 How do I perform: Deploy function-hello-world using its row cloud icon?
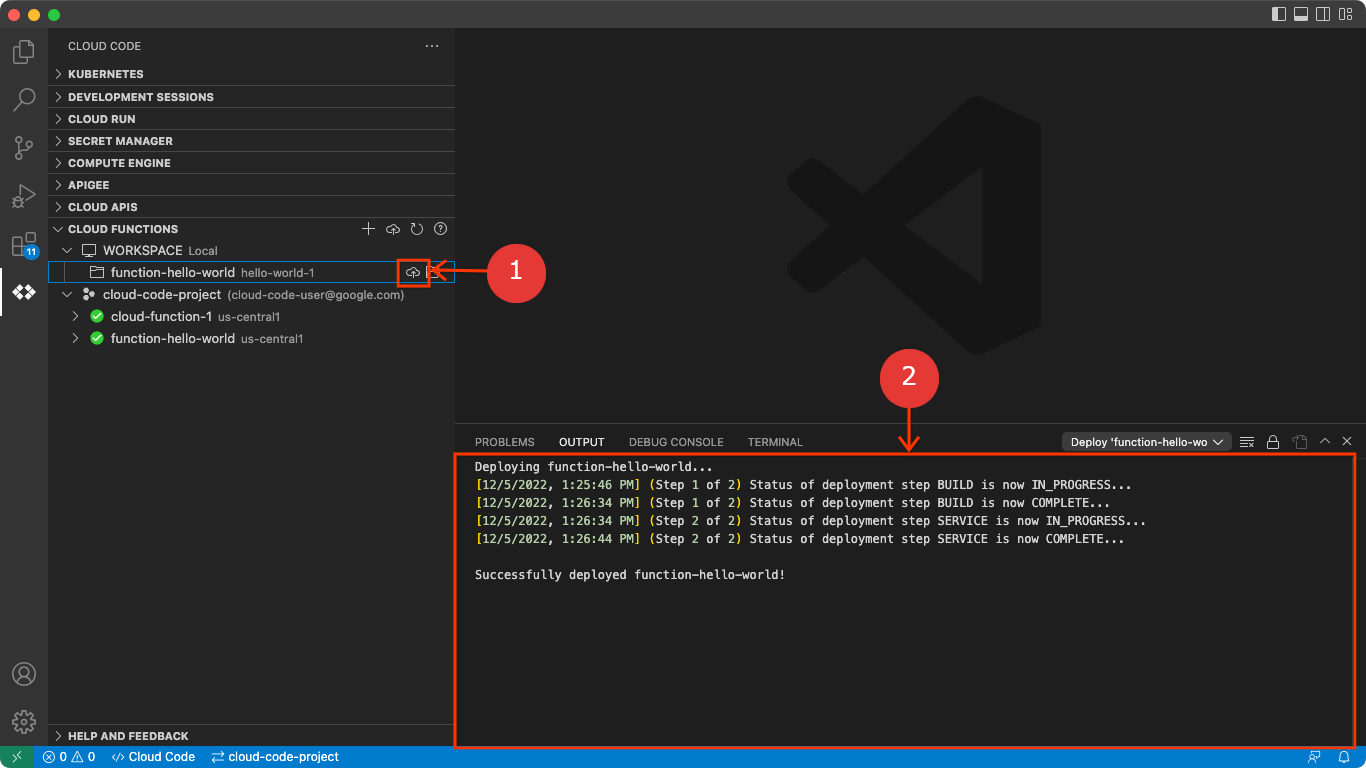(413, 272)
